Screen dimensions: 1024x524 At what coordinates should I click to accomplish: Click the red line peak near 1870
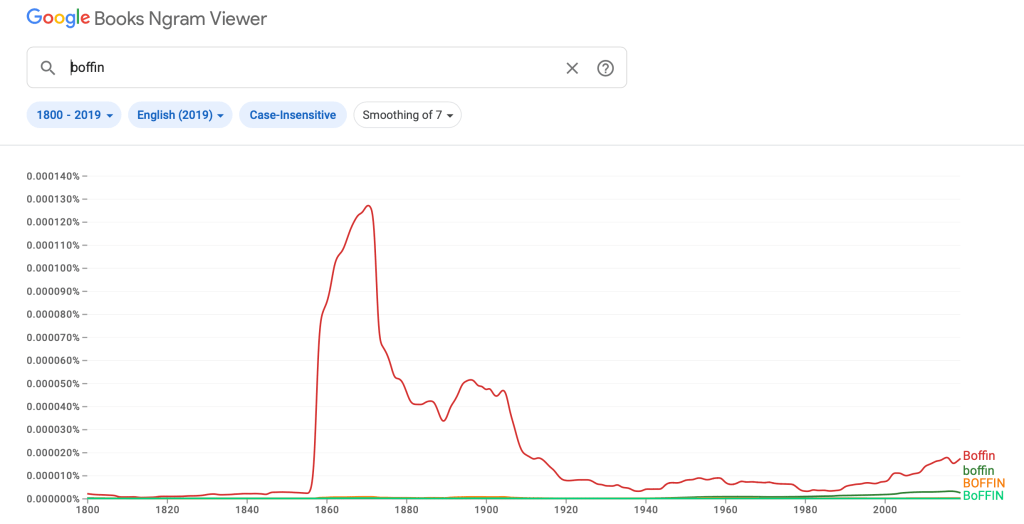coord(369,206)
